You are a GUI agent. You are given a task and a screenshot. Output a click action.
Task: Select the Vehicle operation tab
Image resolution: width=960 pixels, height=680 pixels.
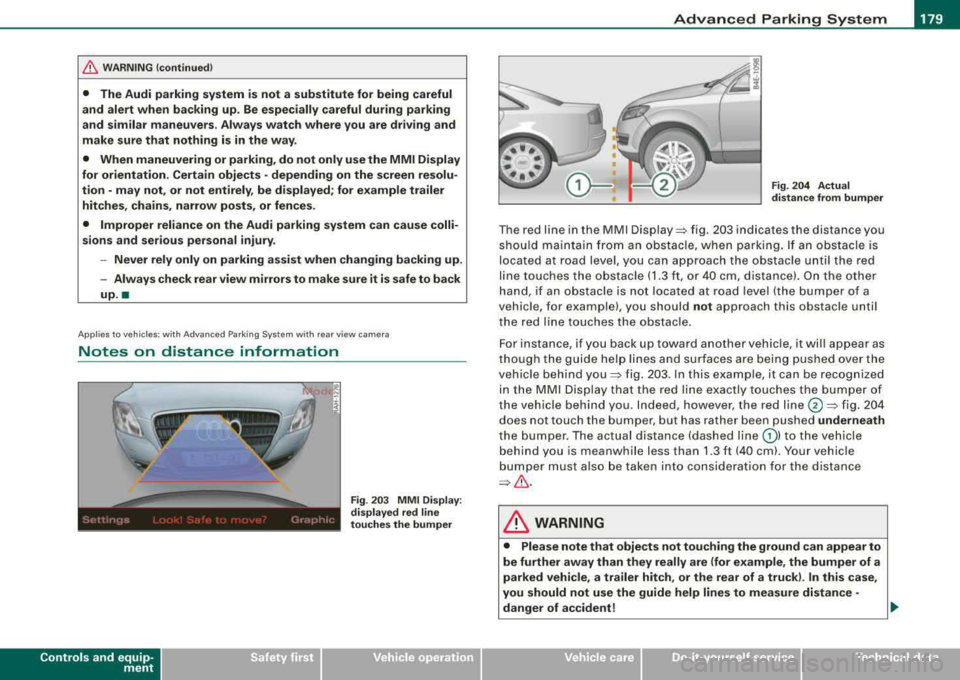(x=401, y=663)
